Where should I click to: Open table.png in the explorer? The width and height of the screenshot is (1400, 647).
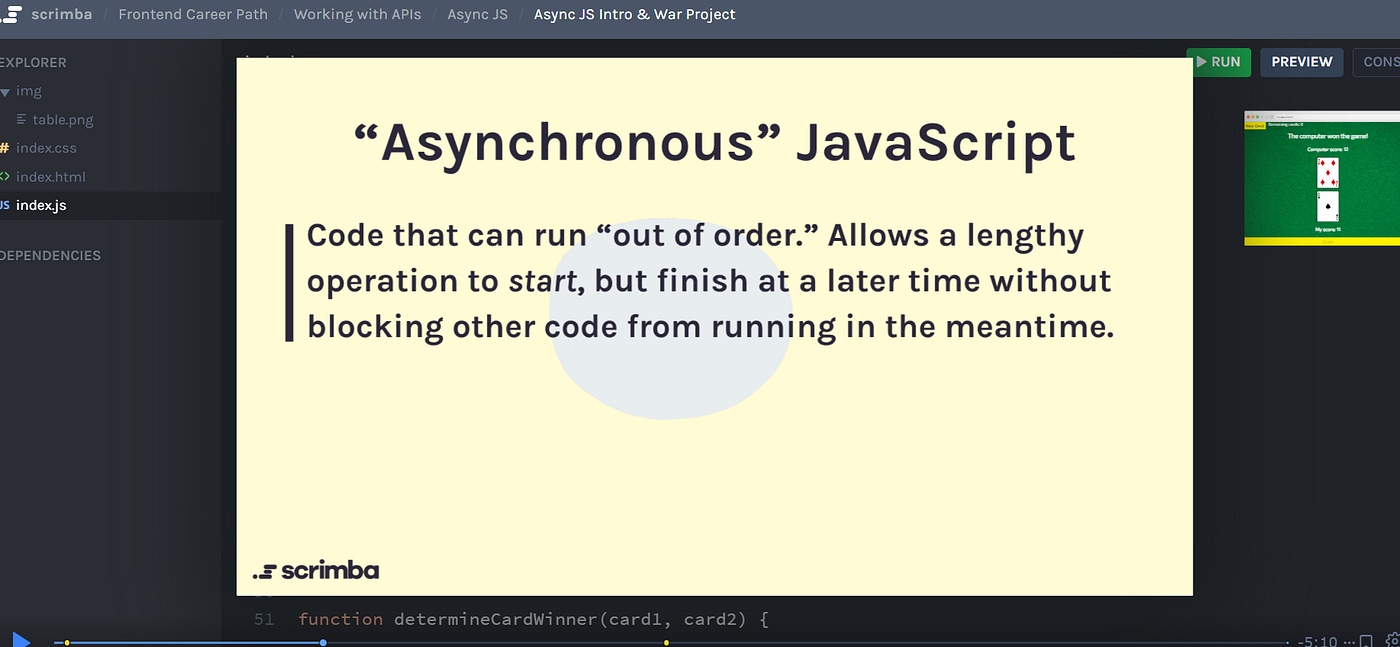pos(63,120)
